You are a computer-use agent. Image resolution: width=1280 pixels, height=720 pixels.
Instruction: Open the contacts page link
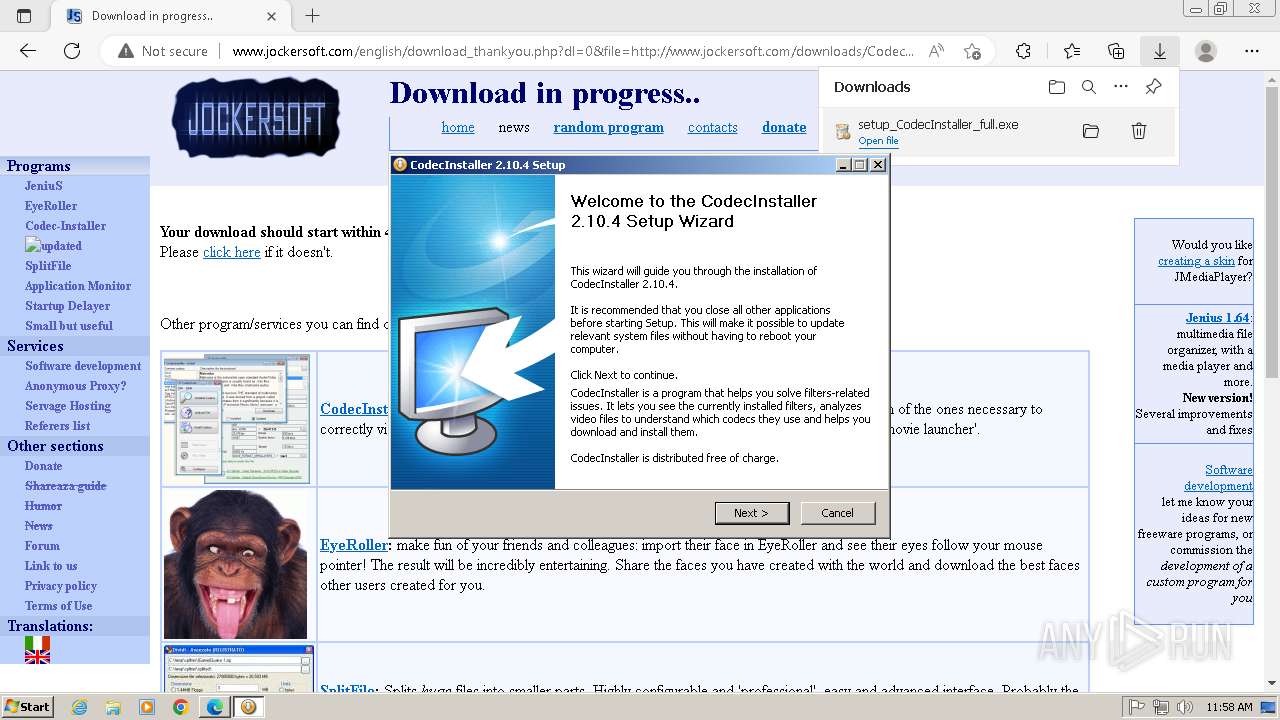(x=712, y=127)
